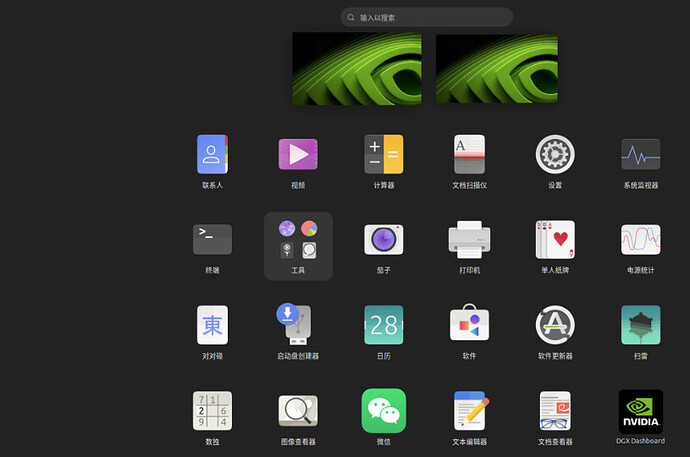Image resolution: width=690 pixels, height=457 pixels.
Task: Launch the NVIDIA DGX Dashboard
Action: coord(640,410)
